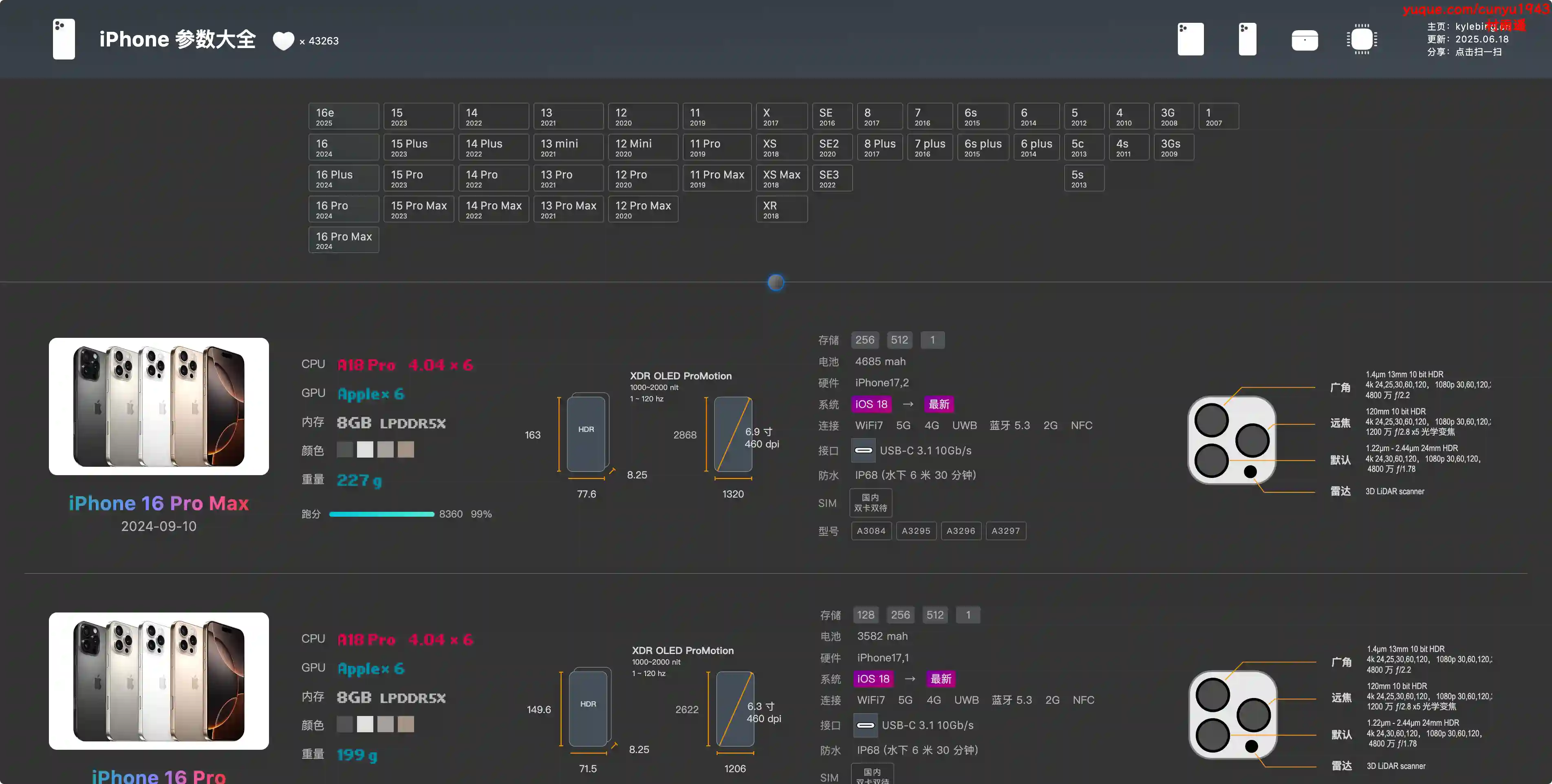The height and width of the screenshot is (784, 1552).
Task: Open the slim iPad category icon
Action: [x=1247, y=39]
